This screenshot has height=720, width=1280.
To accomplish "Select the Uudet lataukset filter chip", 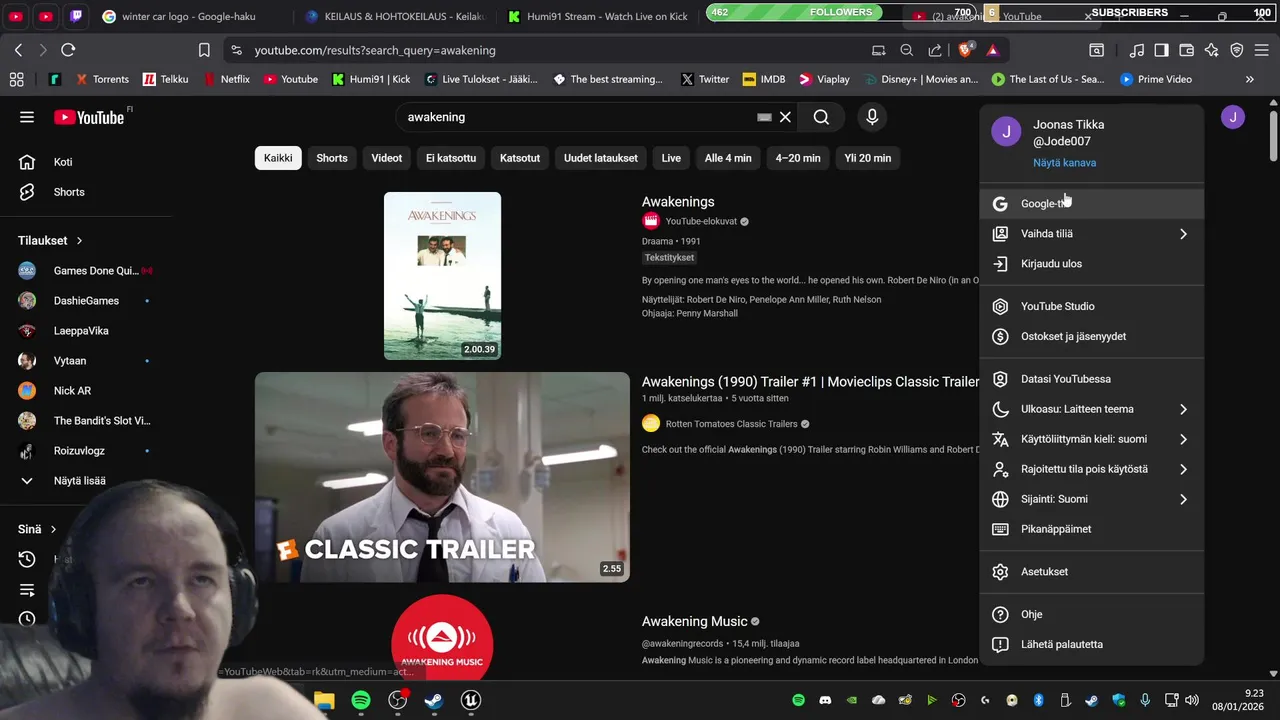I will pos(601,158).
